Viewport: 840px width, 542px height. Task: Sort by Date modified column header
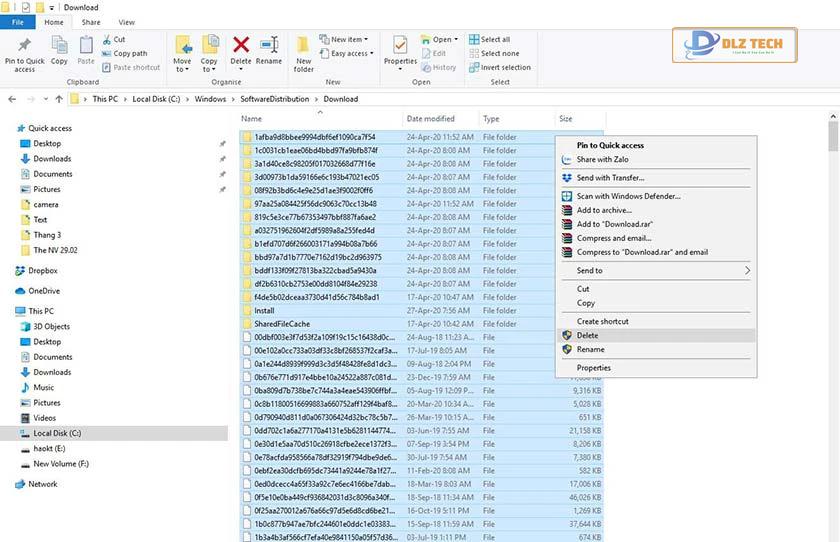[x=440, y=119]
